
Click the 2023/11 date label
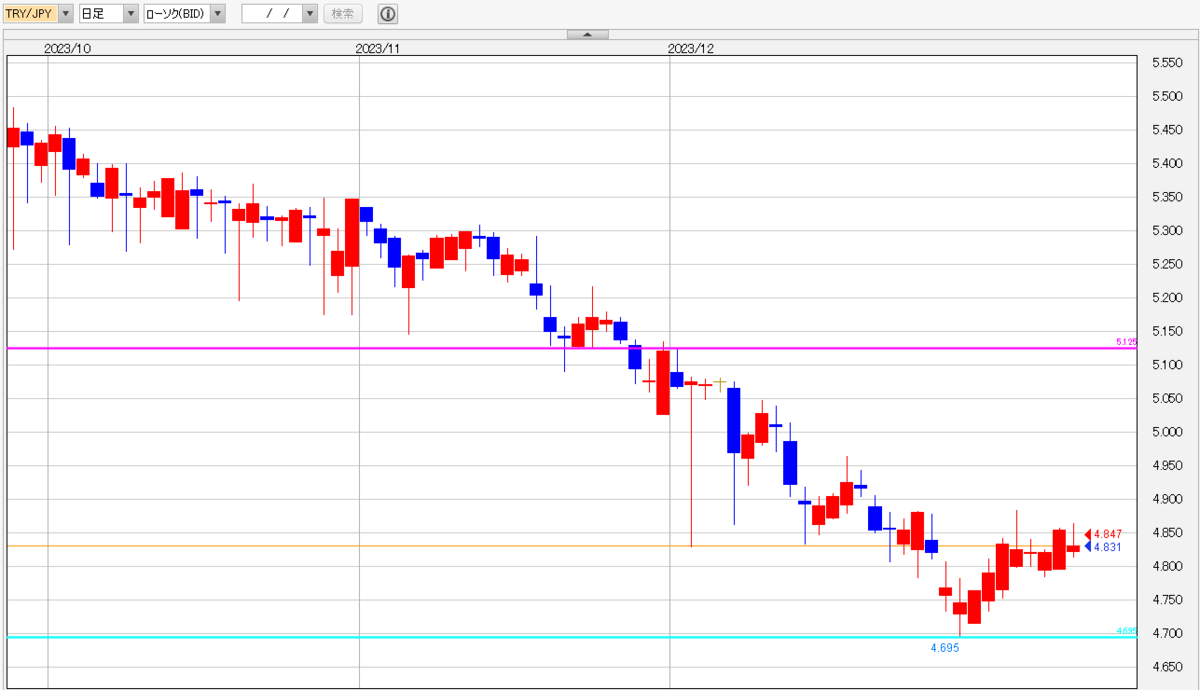pyautogui.click(x=378, y=47)
